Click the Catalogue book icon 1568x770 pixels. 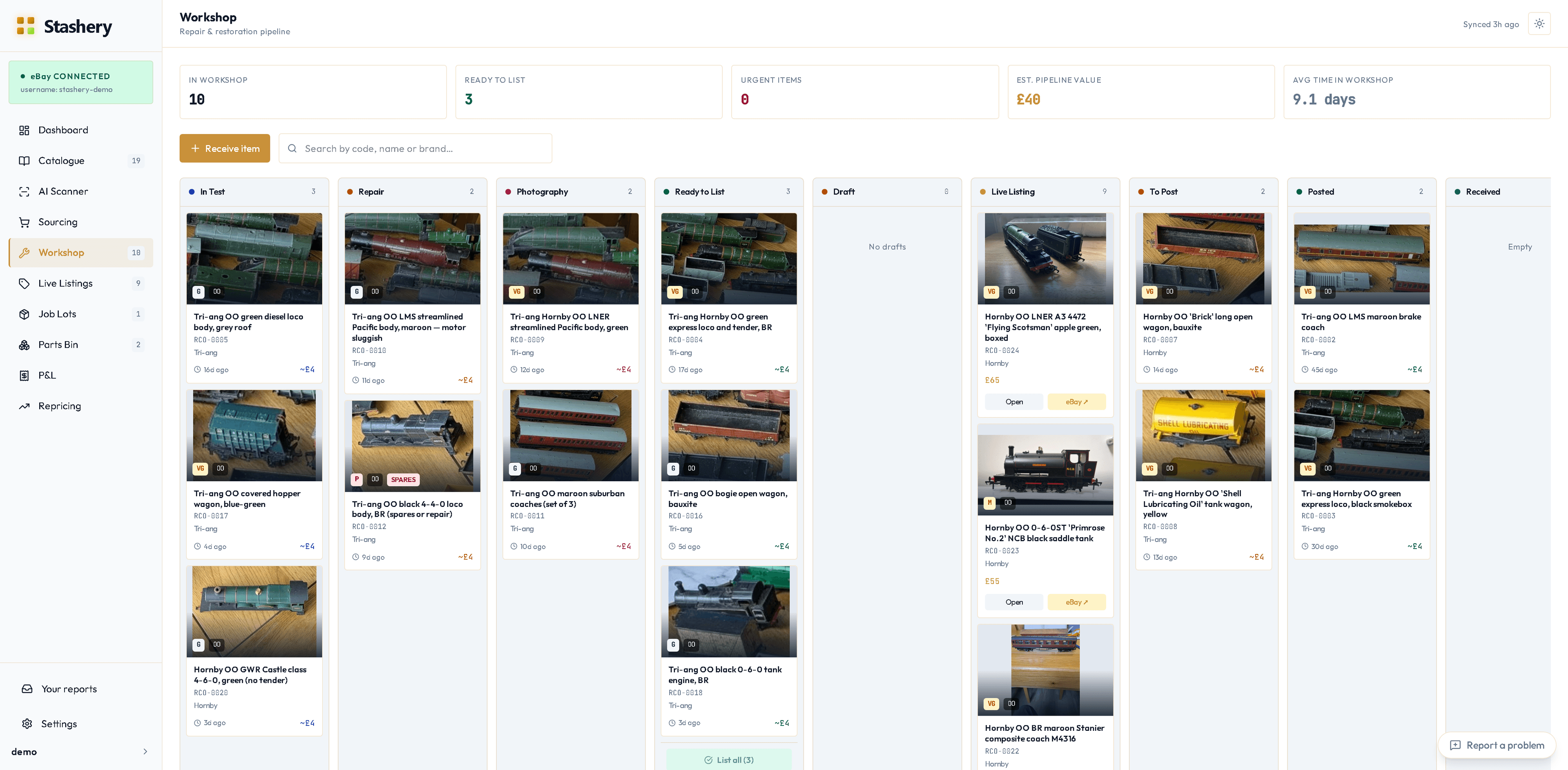pyautogui.click(x=24, y=161)
